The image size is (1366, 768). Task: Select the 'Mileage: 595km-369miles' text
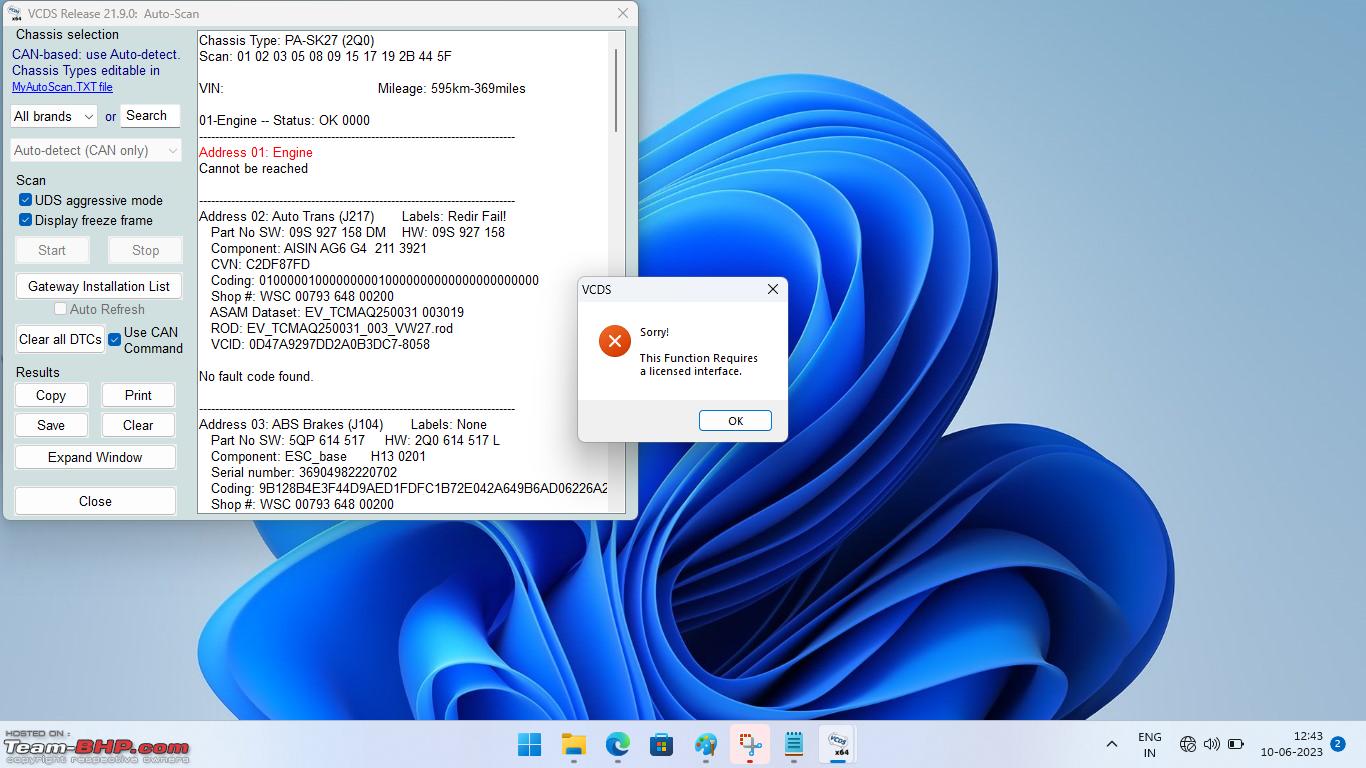point(452,88)
